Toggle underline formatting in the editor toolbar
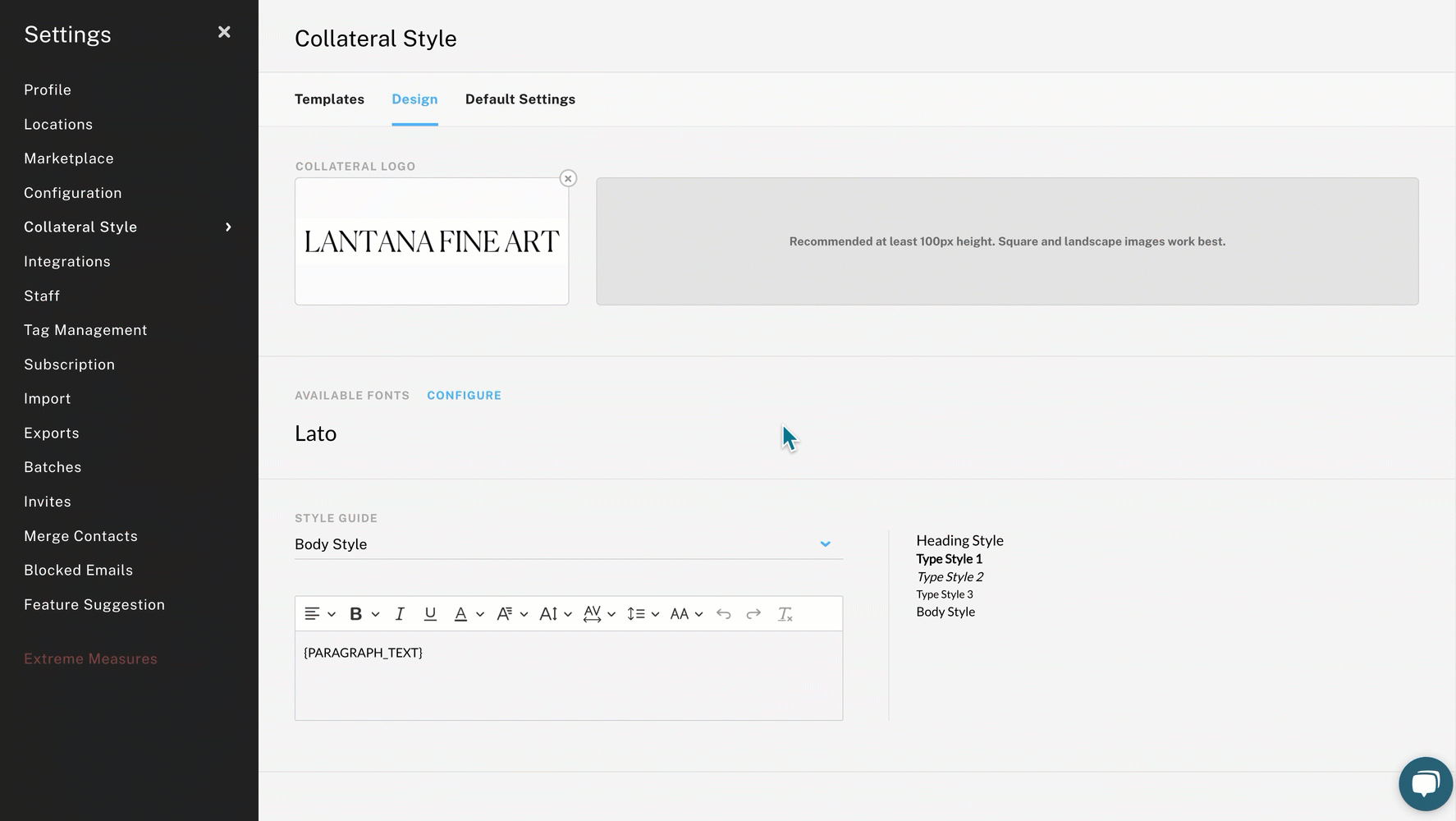 430,614
